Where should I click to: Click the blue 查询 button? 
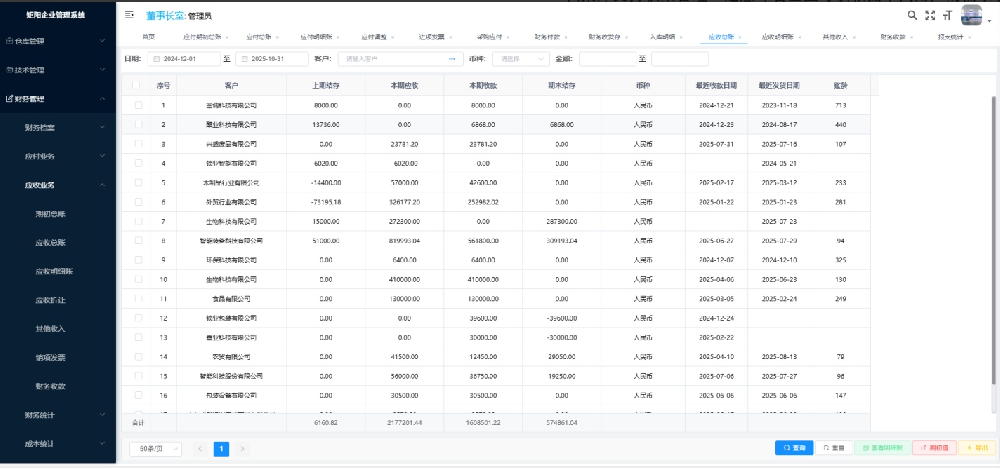coord(794,448)
